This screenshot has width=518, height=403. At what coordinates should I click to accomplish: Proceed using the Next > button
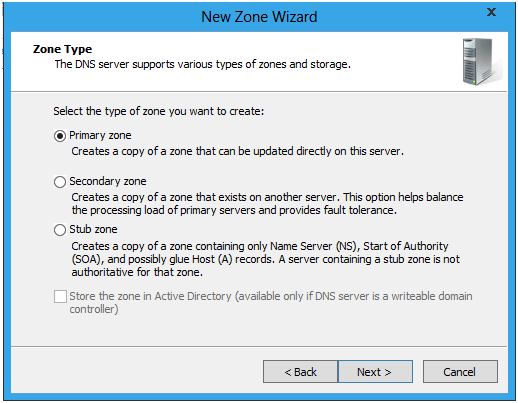(x=375, y=372)
